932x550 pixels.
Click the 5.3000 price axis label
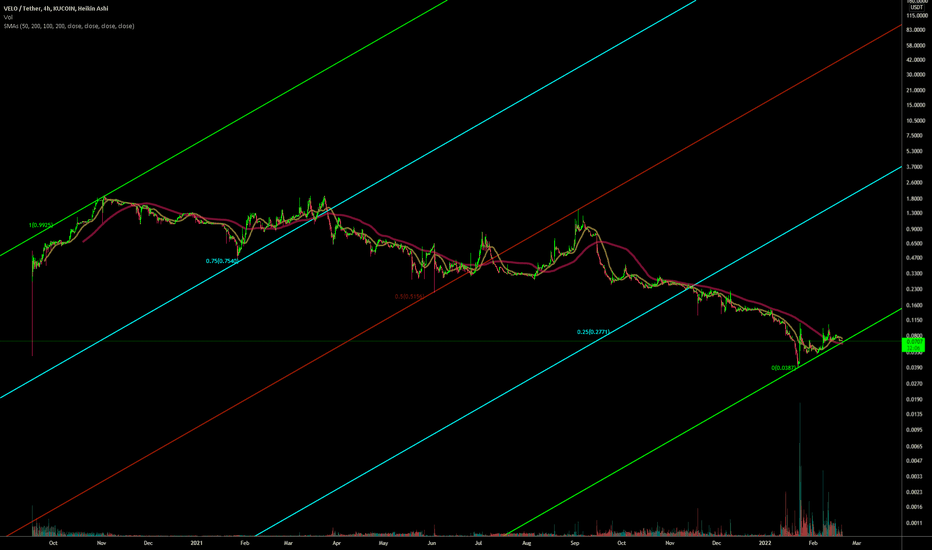tap(916, 152)
